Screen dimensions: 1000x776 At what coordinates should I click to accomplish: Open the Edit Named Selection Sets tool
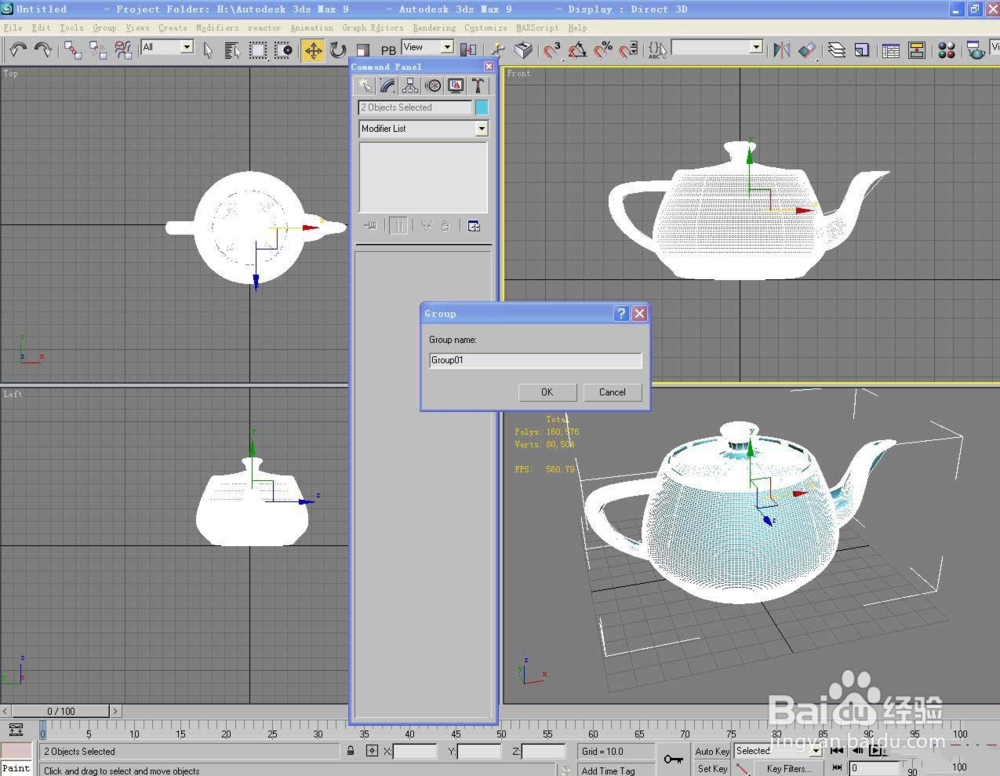657,50
